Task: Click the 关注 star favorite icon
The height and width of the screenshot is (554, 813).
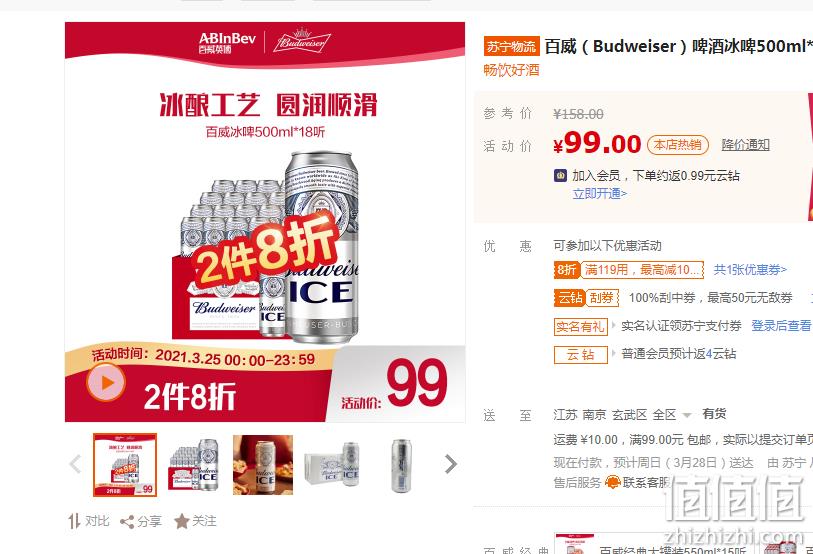Action: coord(181,521)
